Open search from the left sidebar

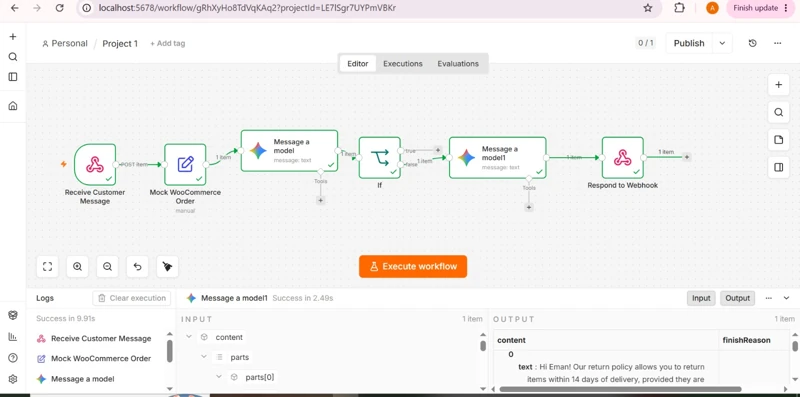(13, 57)
